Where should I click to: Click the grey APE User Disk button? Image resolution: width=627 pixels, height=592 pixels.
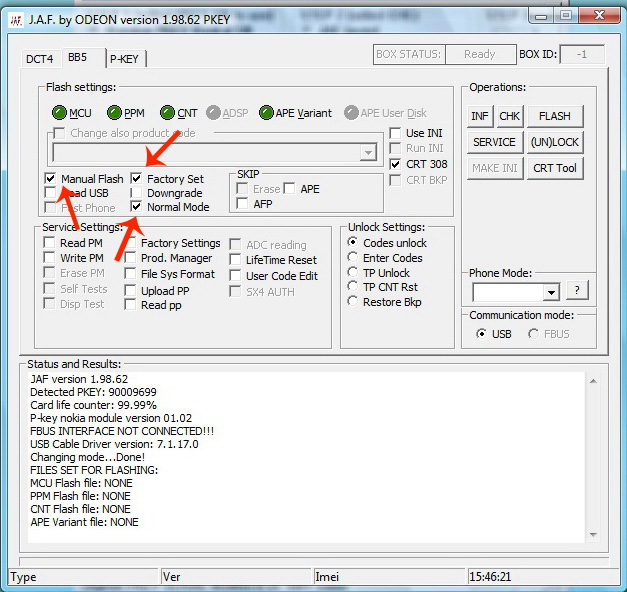click(351, 113)
